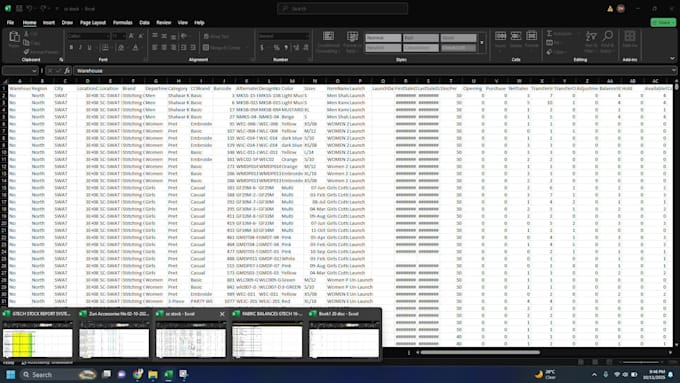Click the Windows Start button

pyautogui.click(x=11, y=374)
